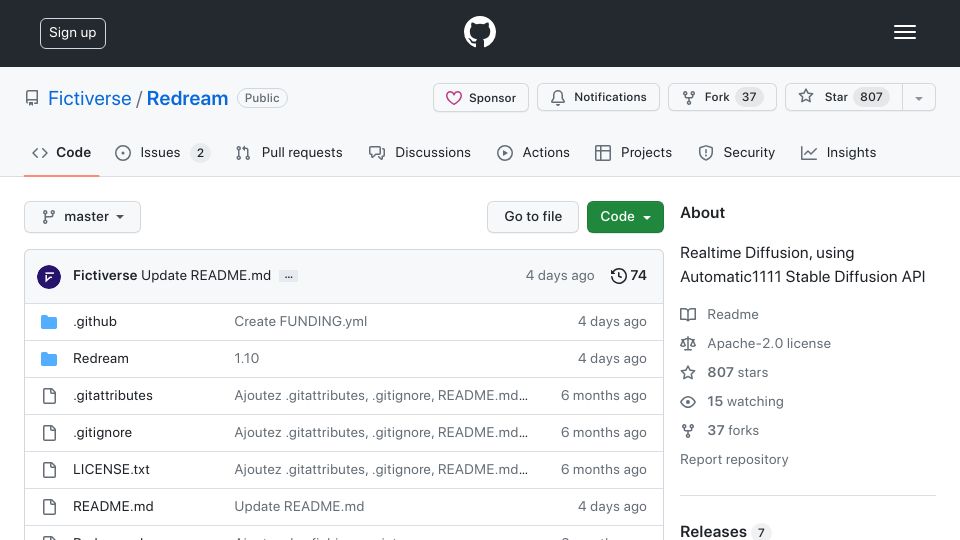Image resolution: width=960 pixels, height=540 pixels.
Task: Click the Sponsor button
Action: pos(481,97)
